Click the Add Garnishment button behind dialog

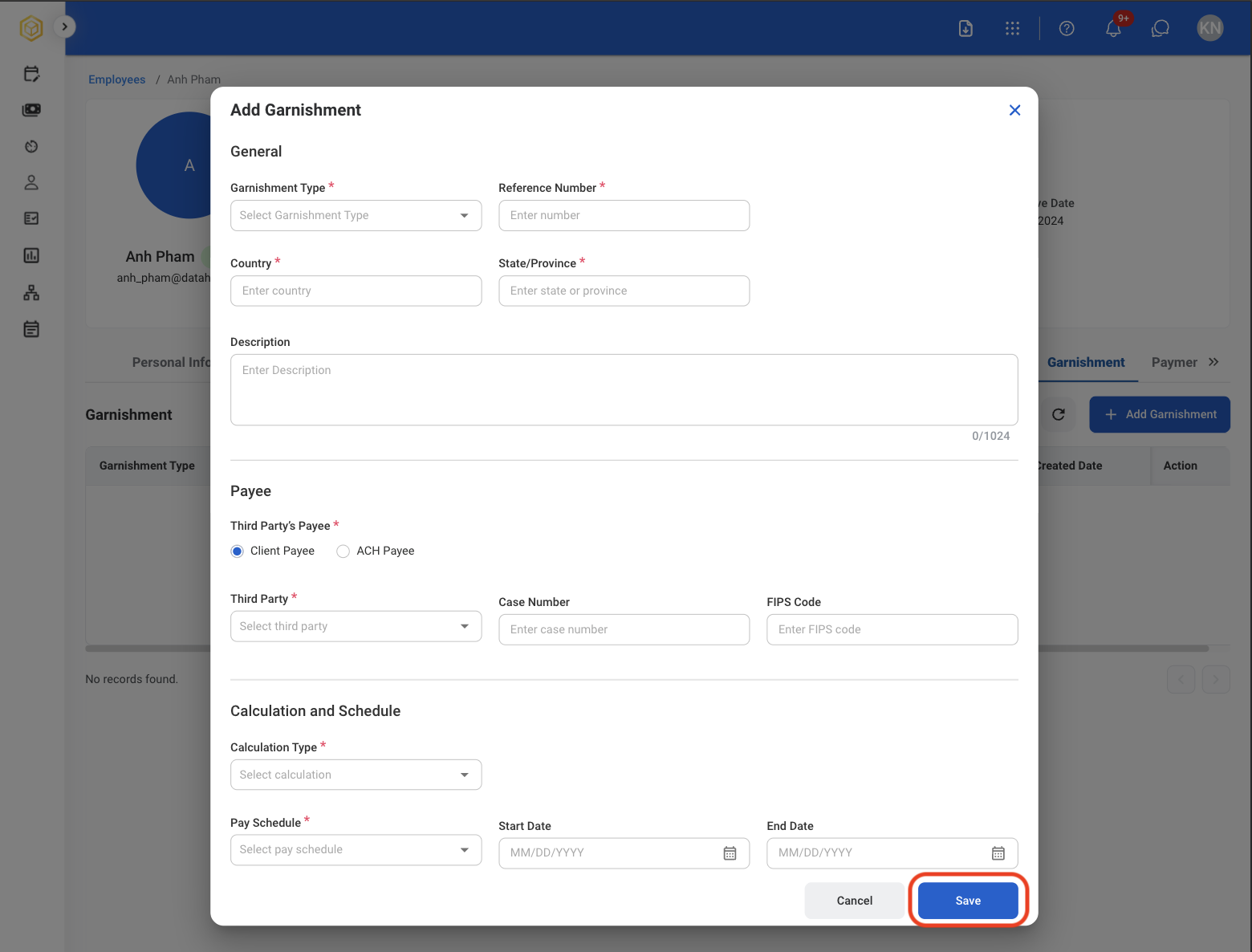tap(1159, 414)
